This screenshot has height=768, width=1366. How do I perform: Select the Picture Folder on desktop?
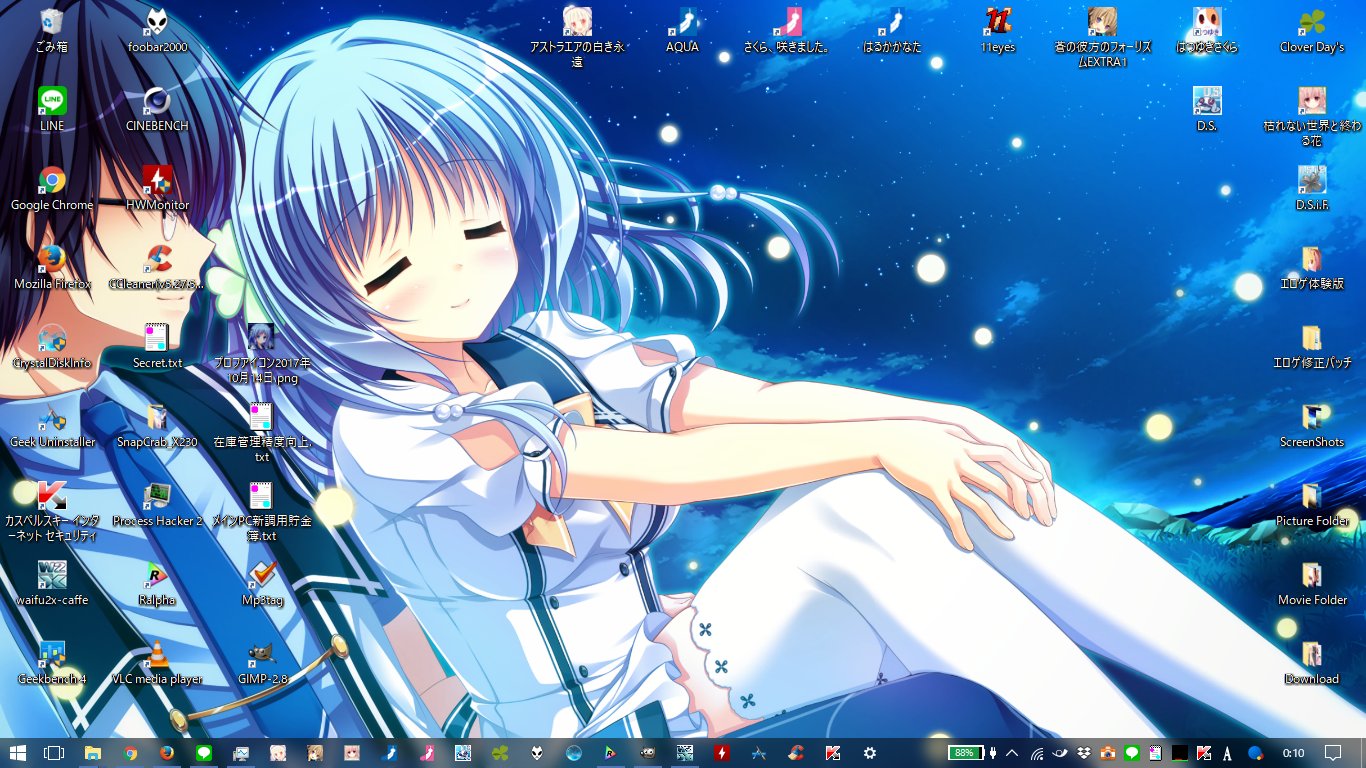(1312, 504)
